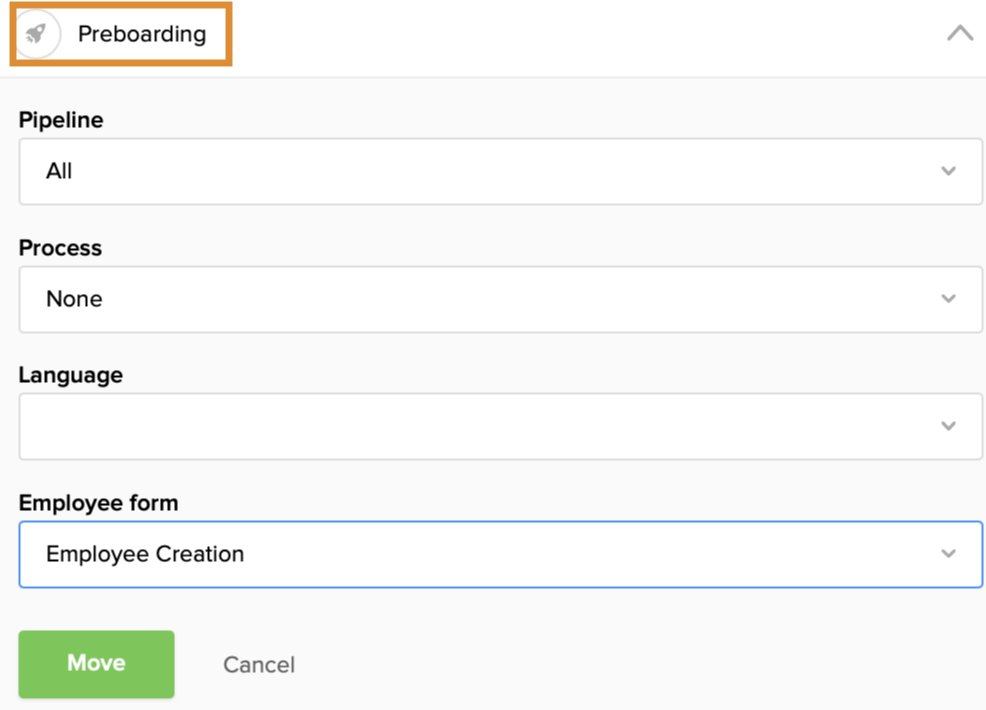
Task: Open the Pipeline dropdown field
Action: (500, 171)
